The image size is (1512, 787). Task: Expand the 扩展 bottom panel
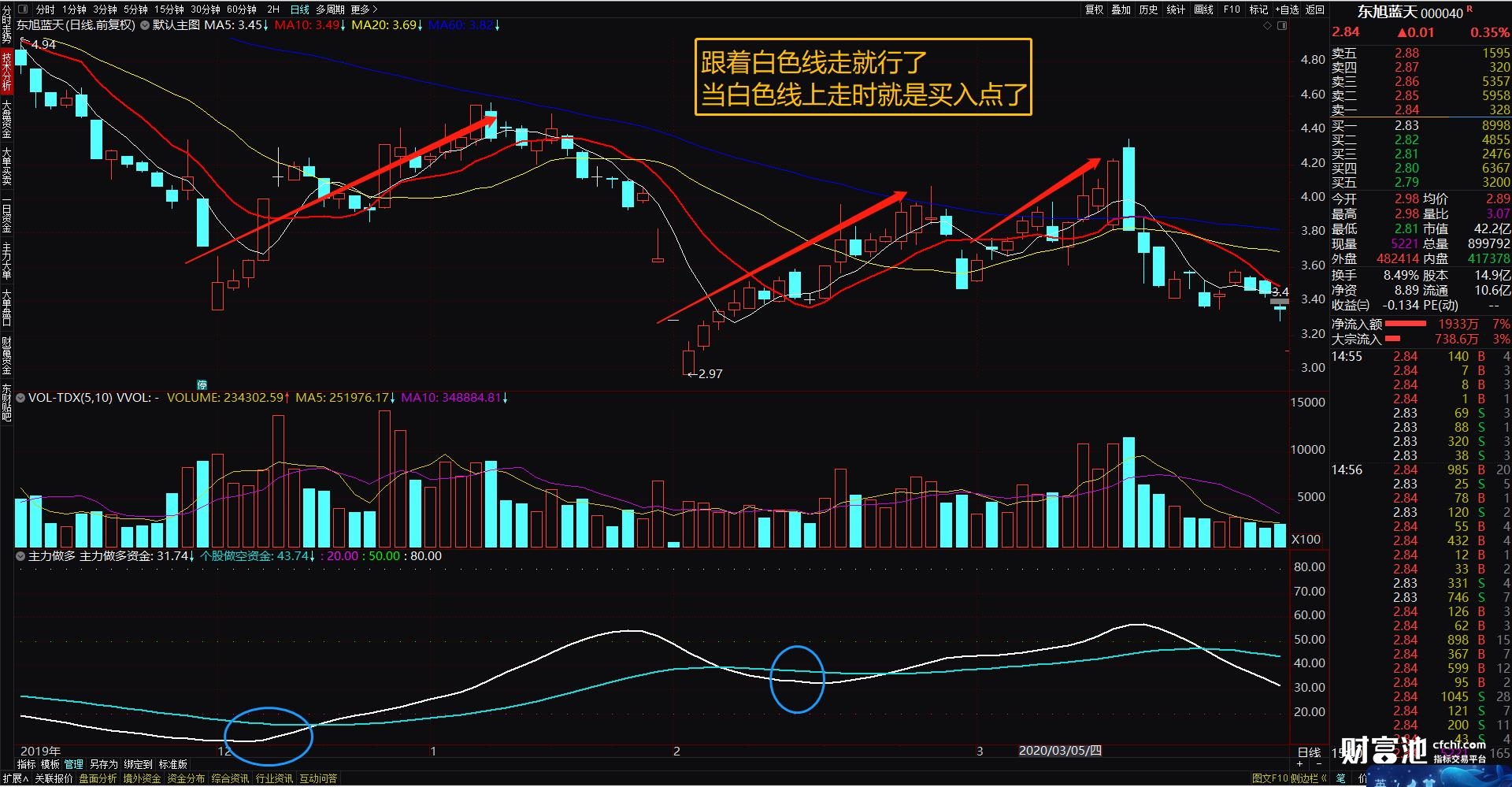click(x=15, y=778)
